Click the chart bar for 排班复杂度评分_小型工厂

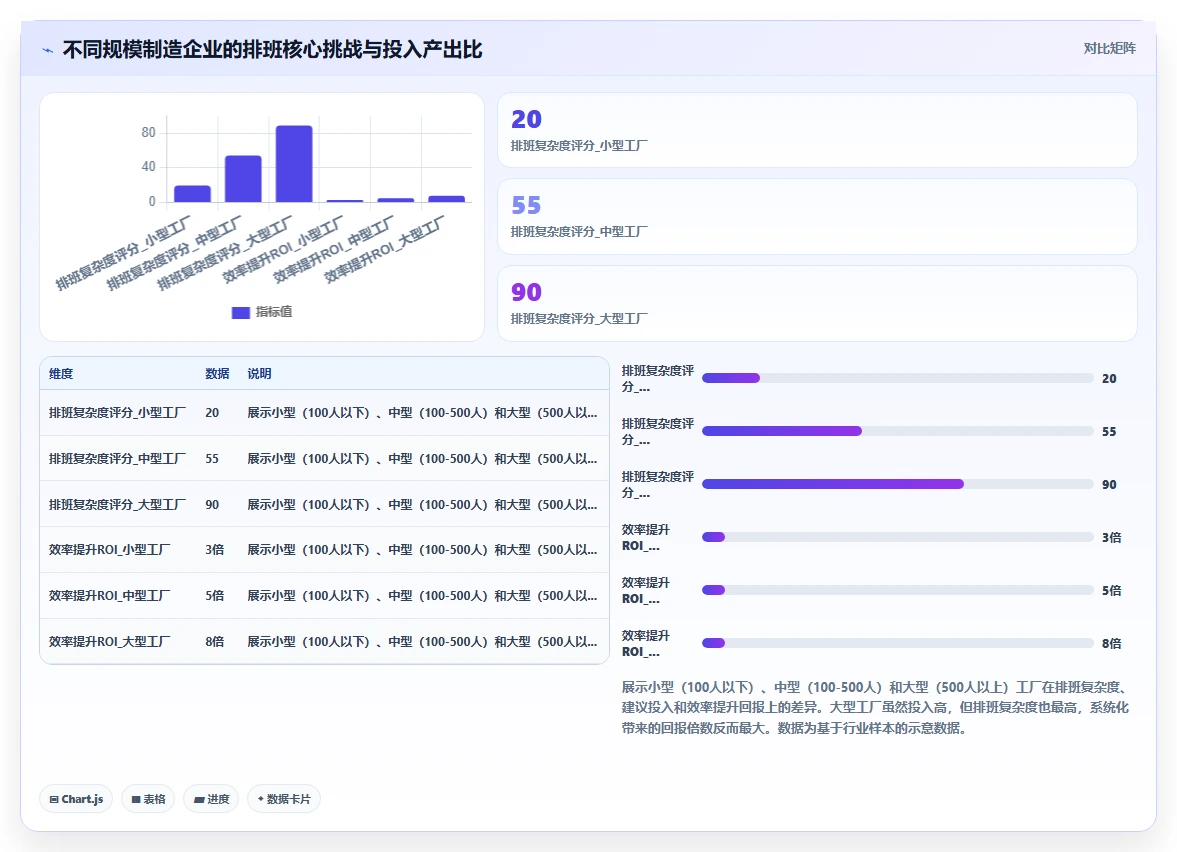192,194
